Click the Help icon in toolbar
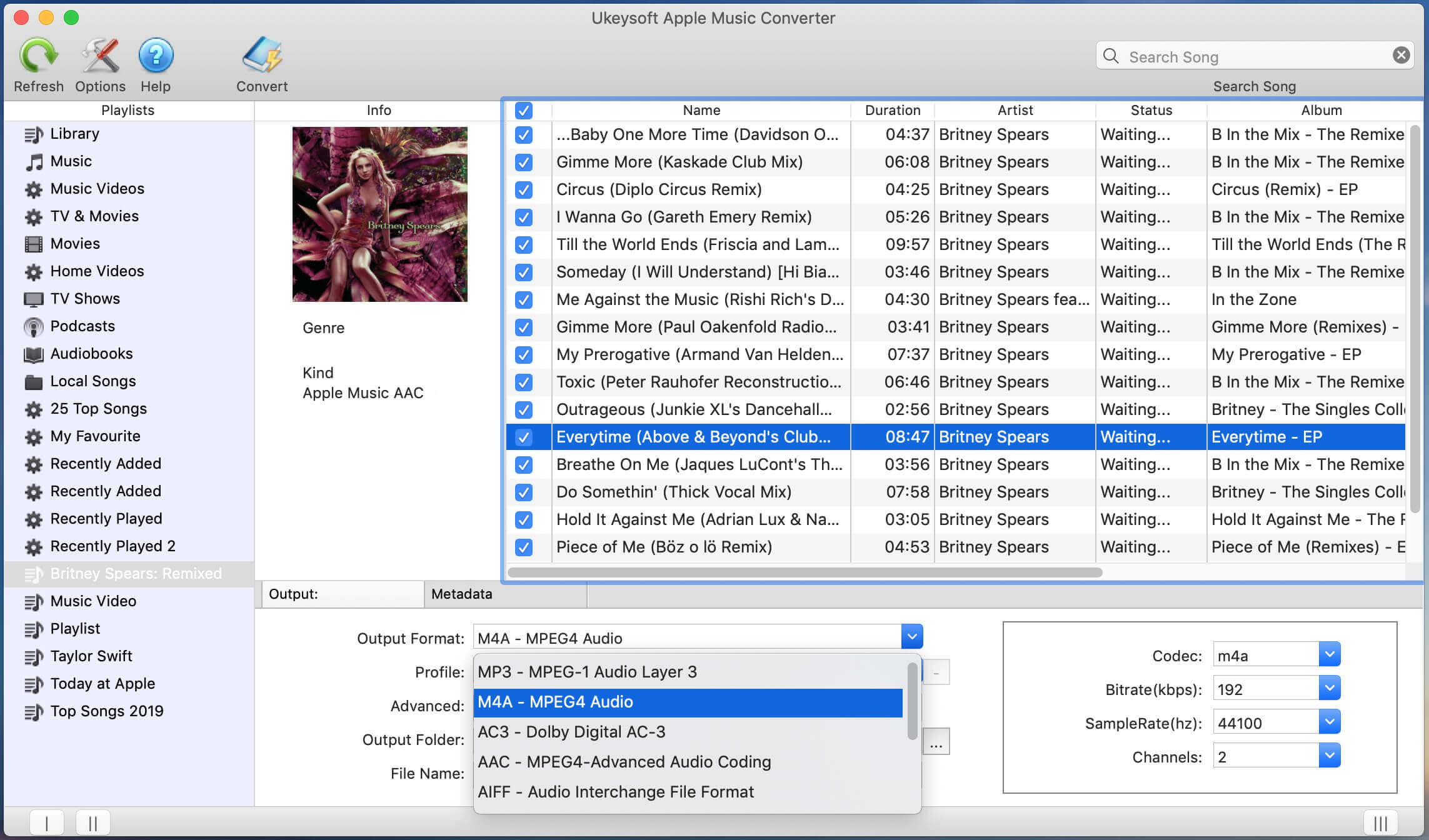The width and height of the screenshot is (1429, 840). 155,55
